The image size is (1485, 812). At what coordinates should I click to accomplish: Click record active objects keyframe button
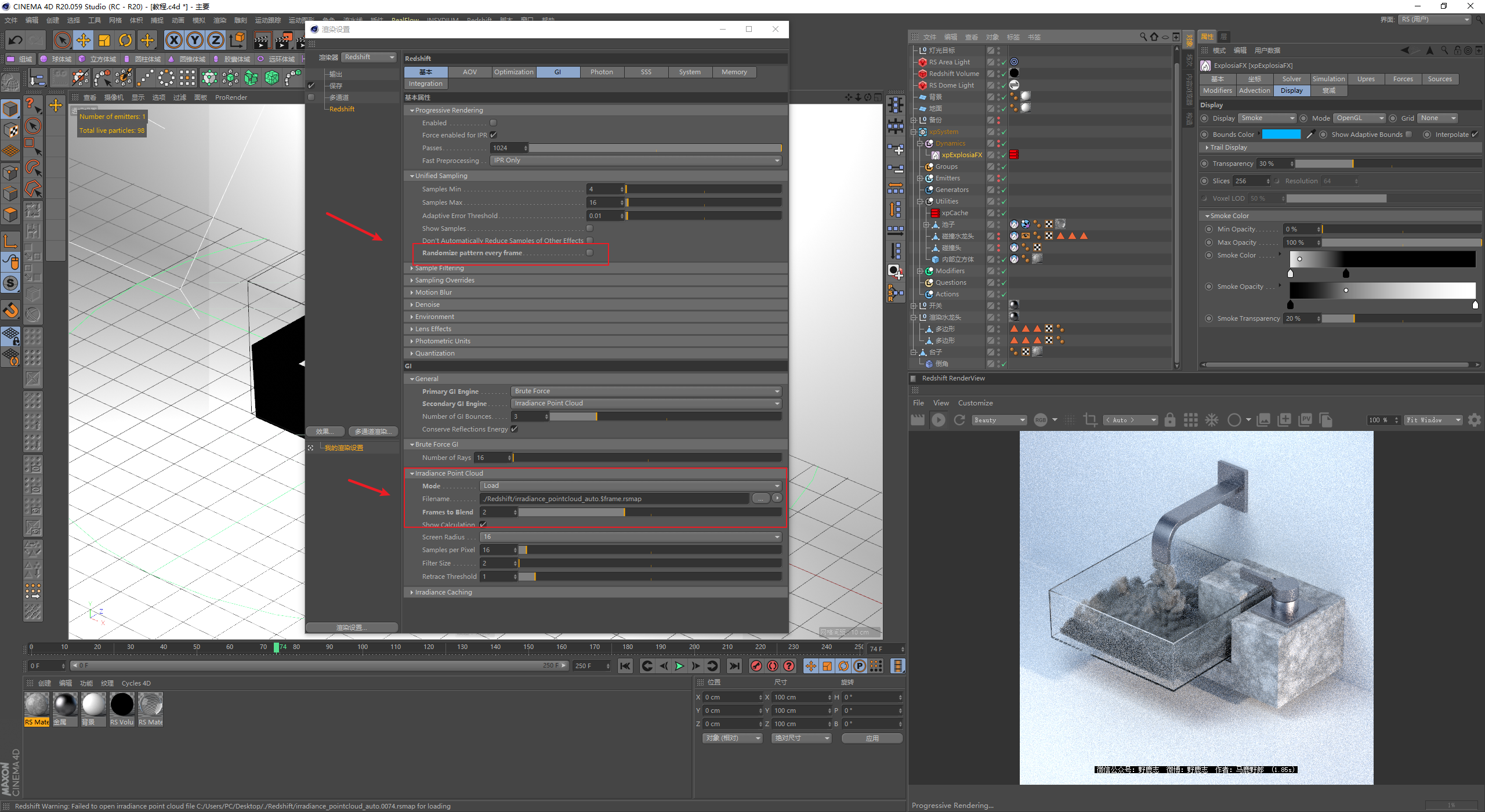click(756, 666)
